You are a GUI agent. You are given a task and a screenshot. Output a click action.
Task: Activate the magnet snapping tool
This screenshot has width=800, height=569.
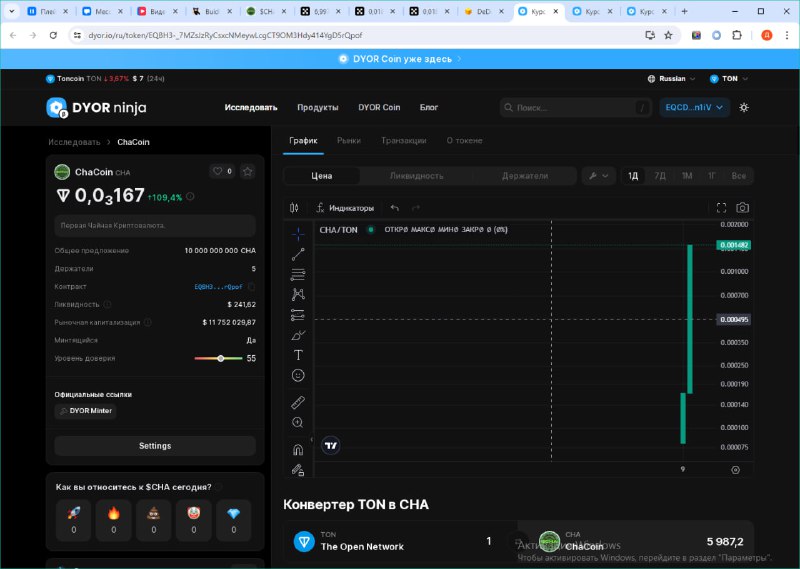coord(298,450)
